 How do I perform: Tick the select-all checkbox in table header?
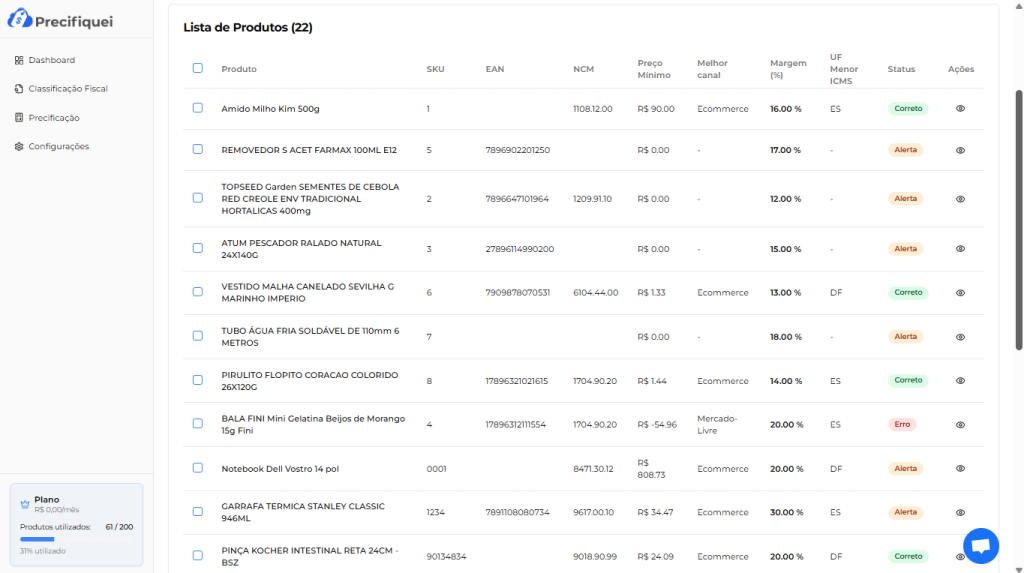[198, 68]
